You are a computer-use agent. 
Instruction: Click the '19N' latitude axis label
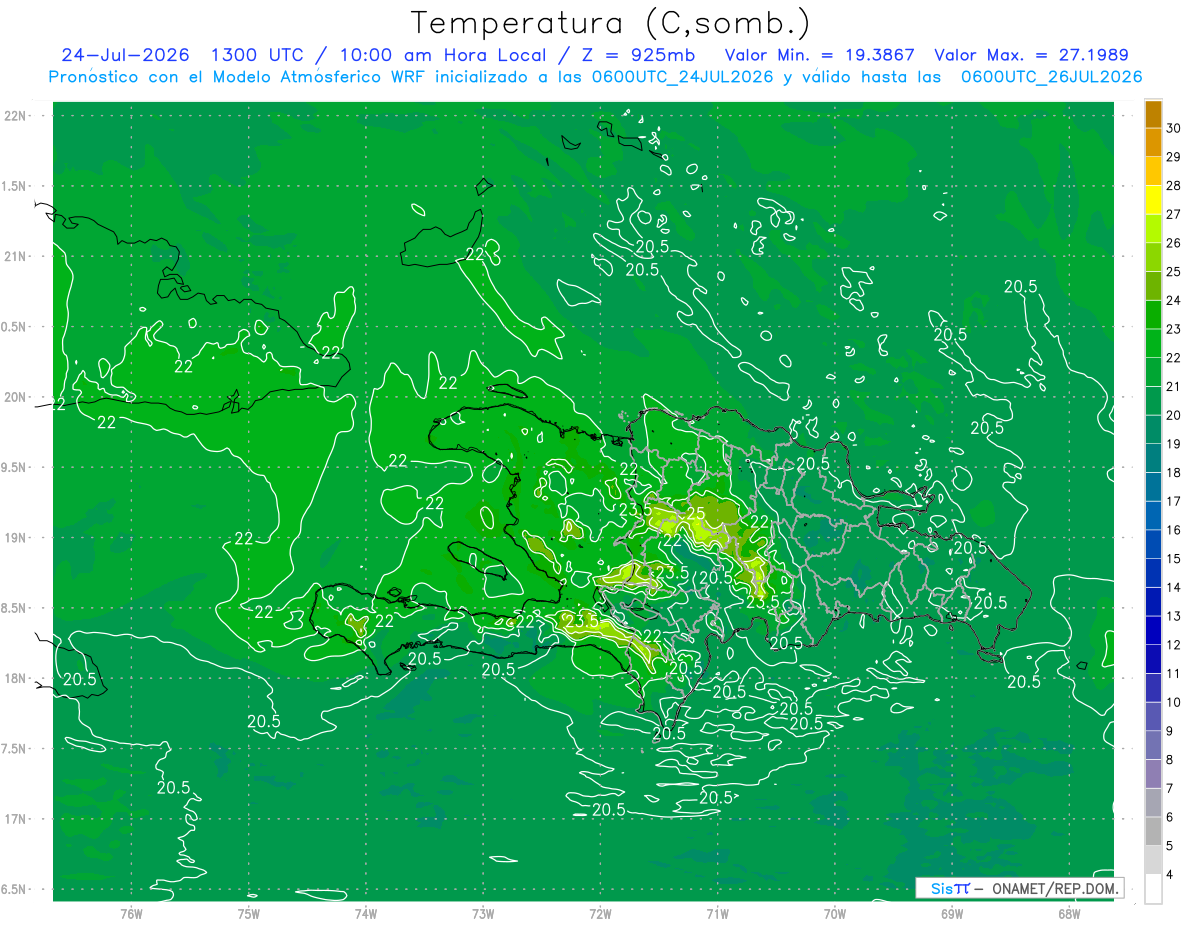pyautogui.click(x=16, y=537)
